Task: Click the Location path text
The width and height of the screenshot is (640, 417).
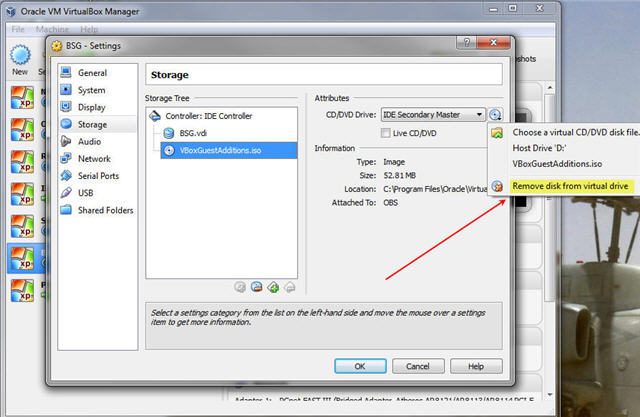Action: (435, 189)
